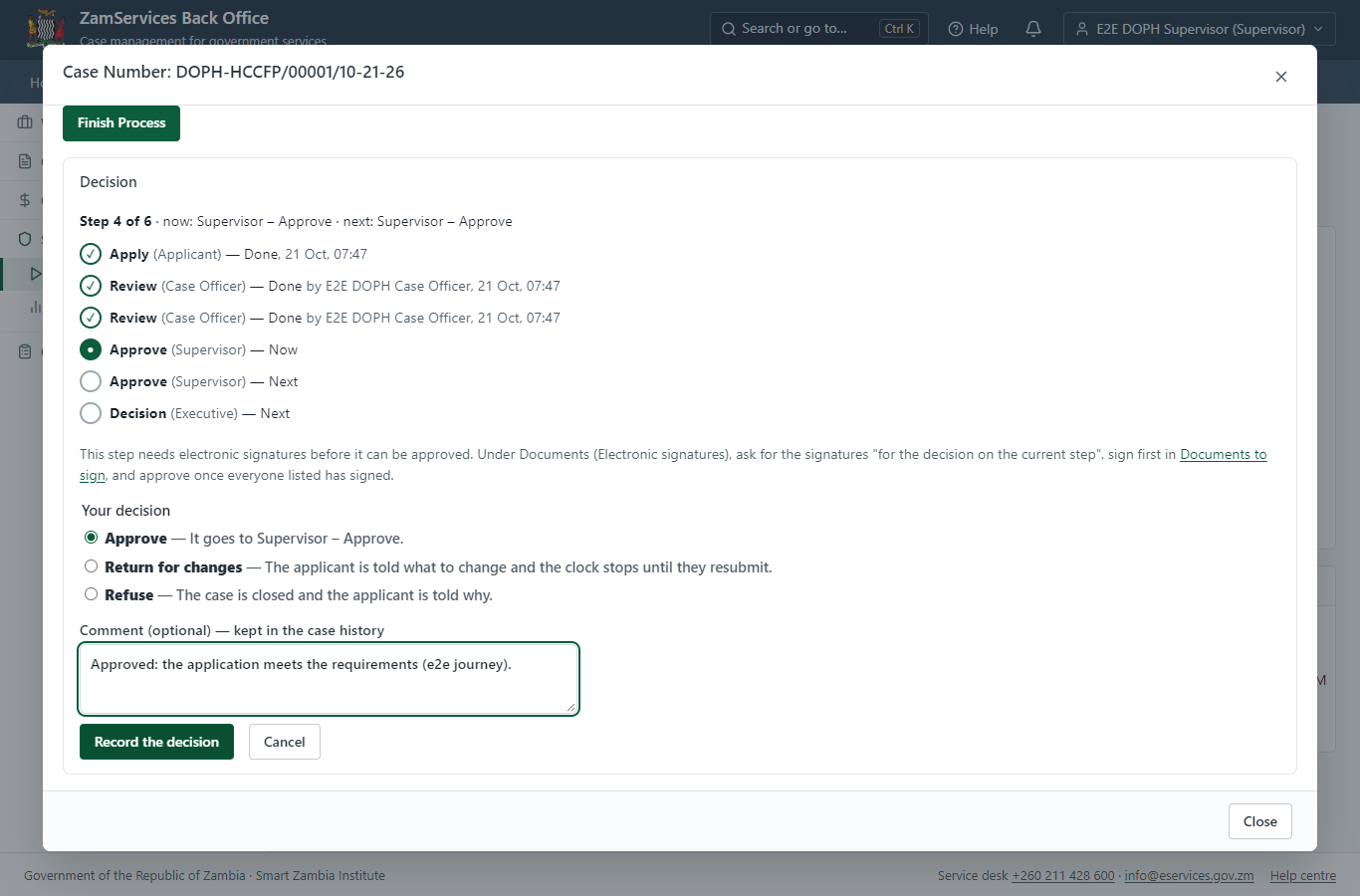Close the case dialog with the X icon
The height and width of the screenshot is (896, 1360).
[1281, 77]
